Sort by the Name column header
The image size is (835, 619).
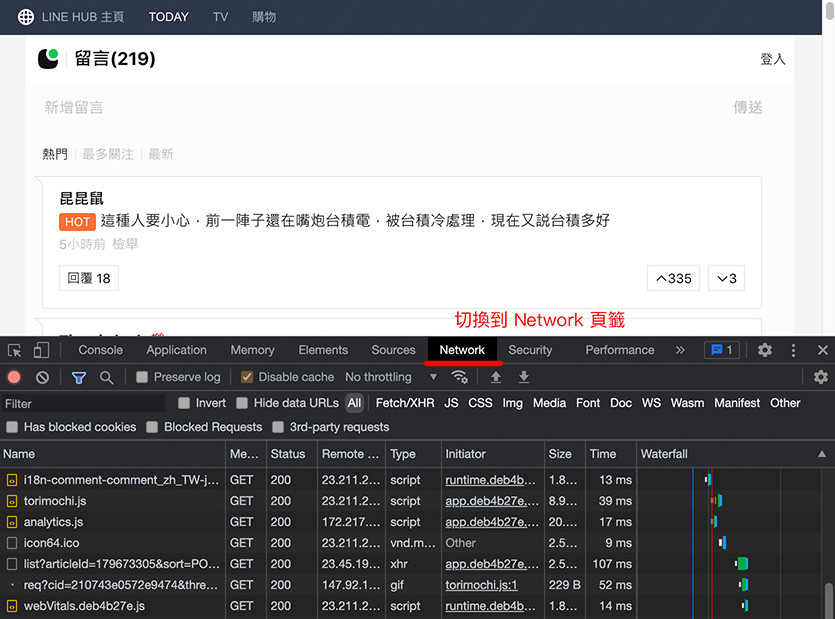pyautogui.click(x=112, y=454)
